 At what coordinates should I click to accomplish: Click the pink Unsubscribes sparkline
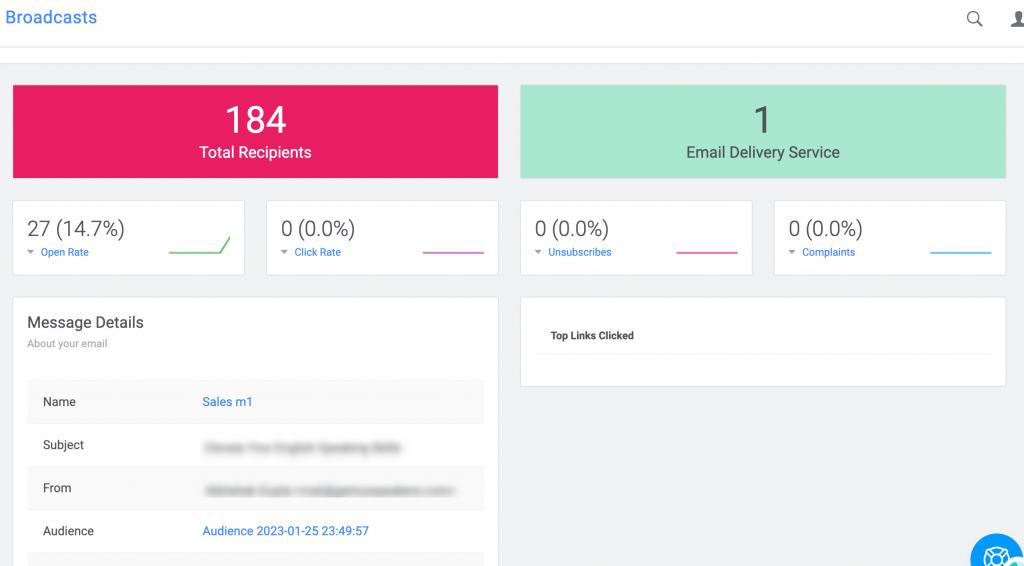click(707, 252)
